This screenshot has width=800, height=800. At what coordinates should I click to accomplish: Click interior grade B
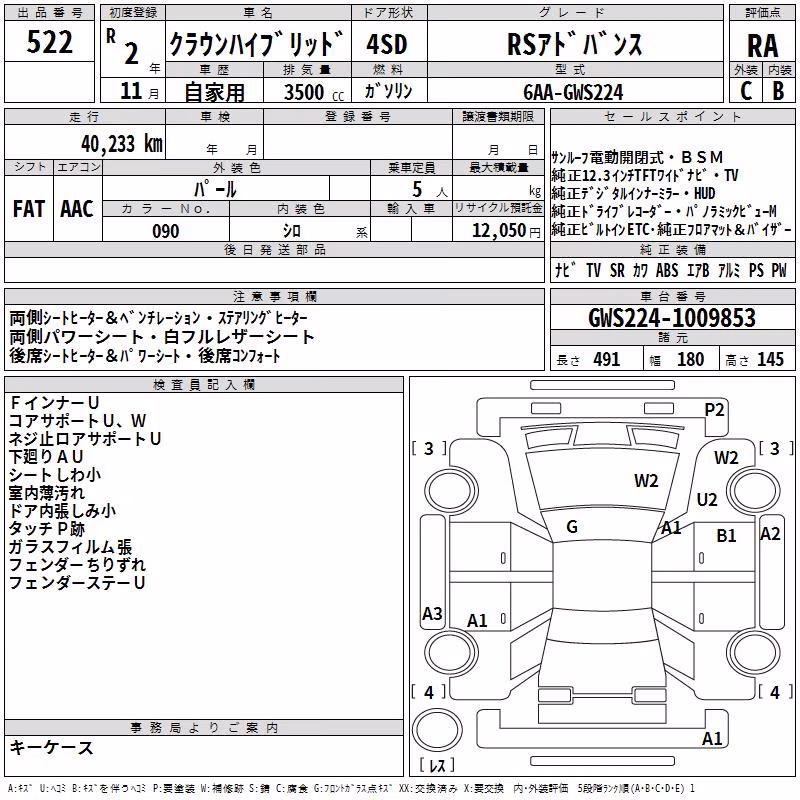pos(778,91)
